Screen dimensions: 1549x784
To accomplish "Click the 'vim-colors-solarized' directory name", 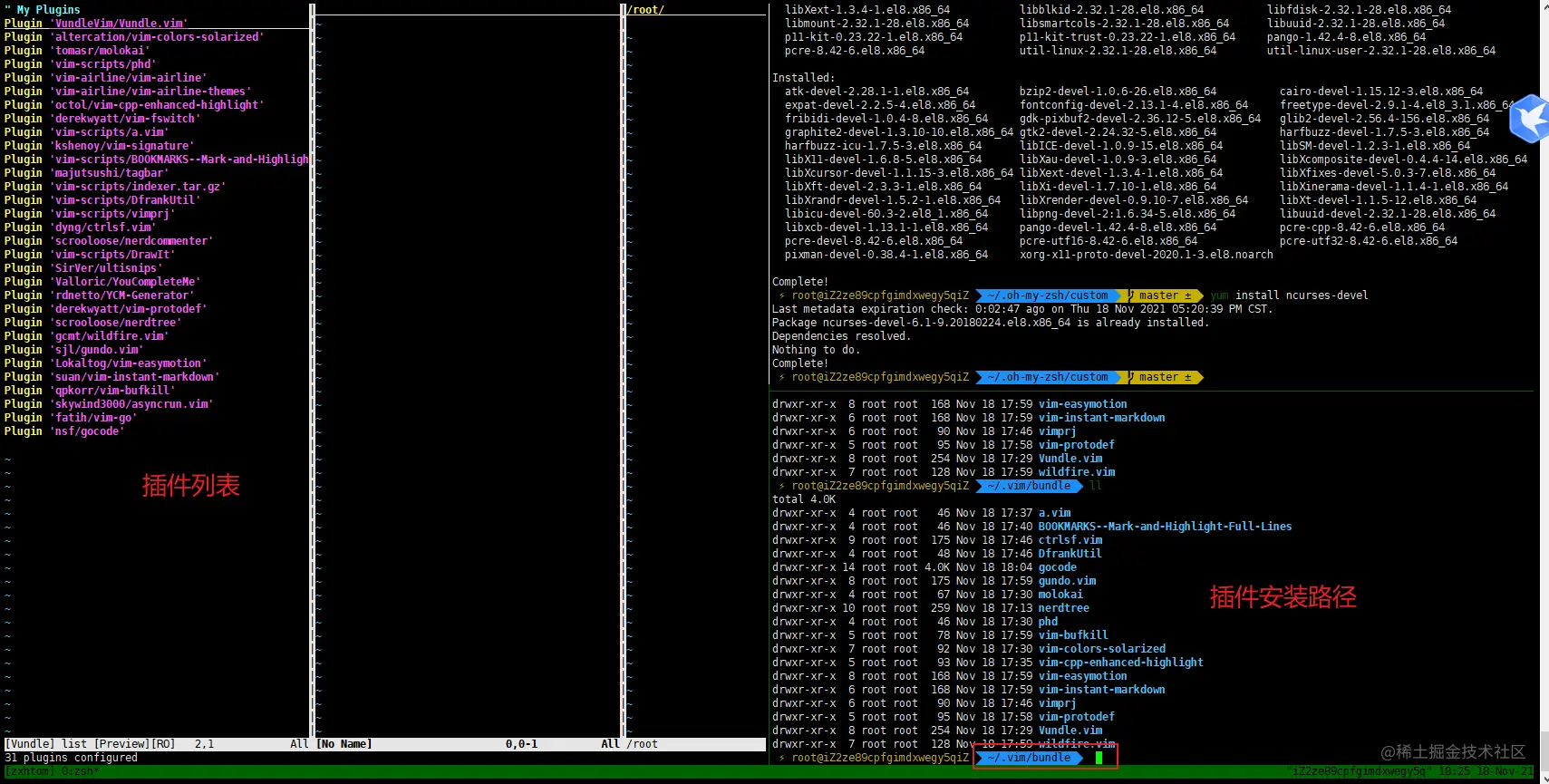I will tap(1102, 649).
